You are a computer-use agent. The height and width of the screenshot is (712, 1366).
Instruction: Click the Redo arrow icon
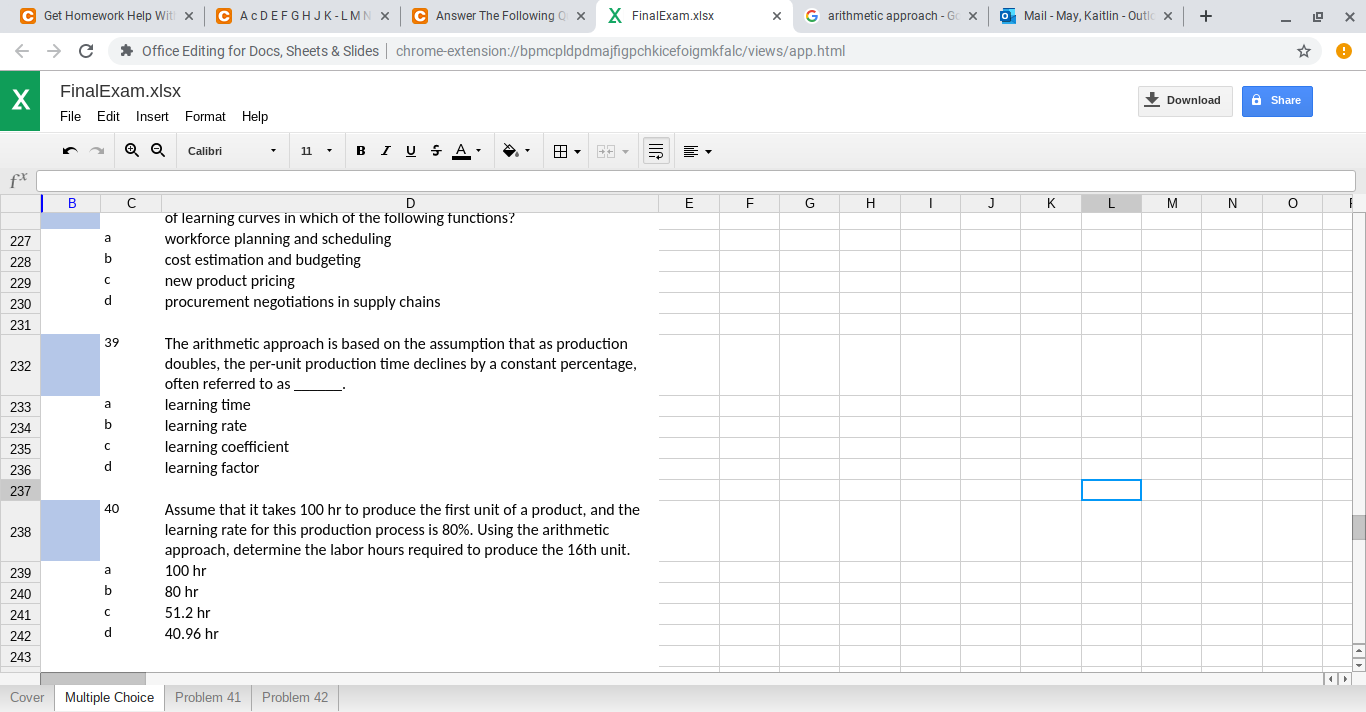click(97, 151)
